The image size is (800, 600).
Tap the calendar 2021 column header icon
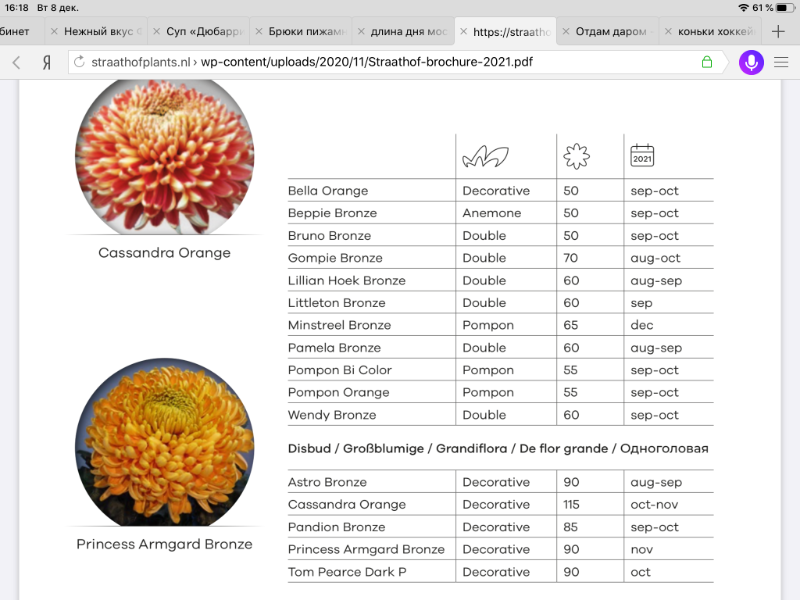(642, 156)
